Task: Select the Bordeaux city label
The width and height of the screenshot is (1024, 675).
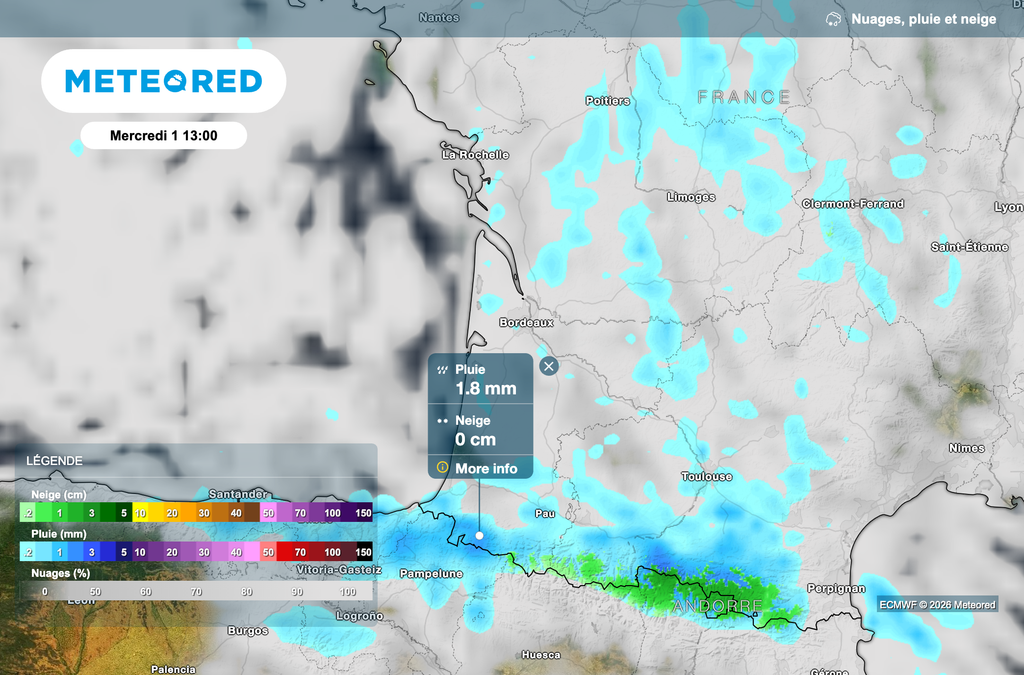Action: pos(526,323)
